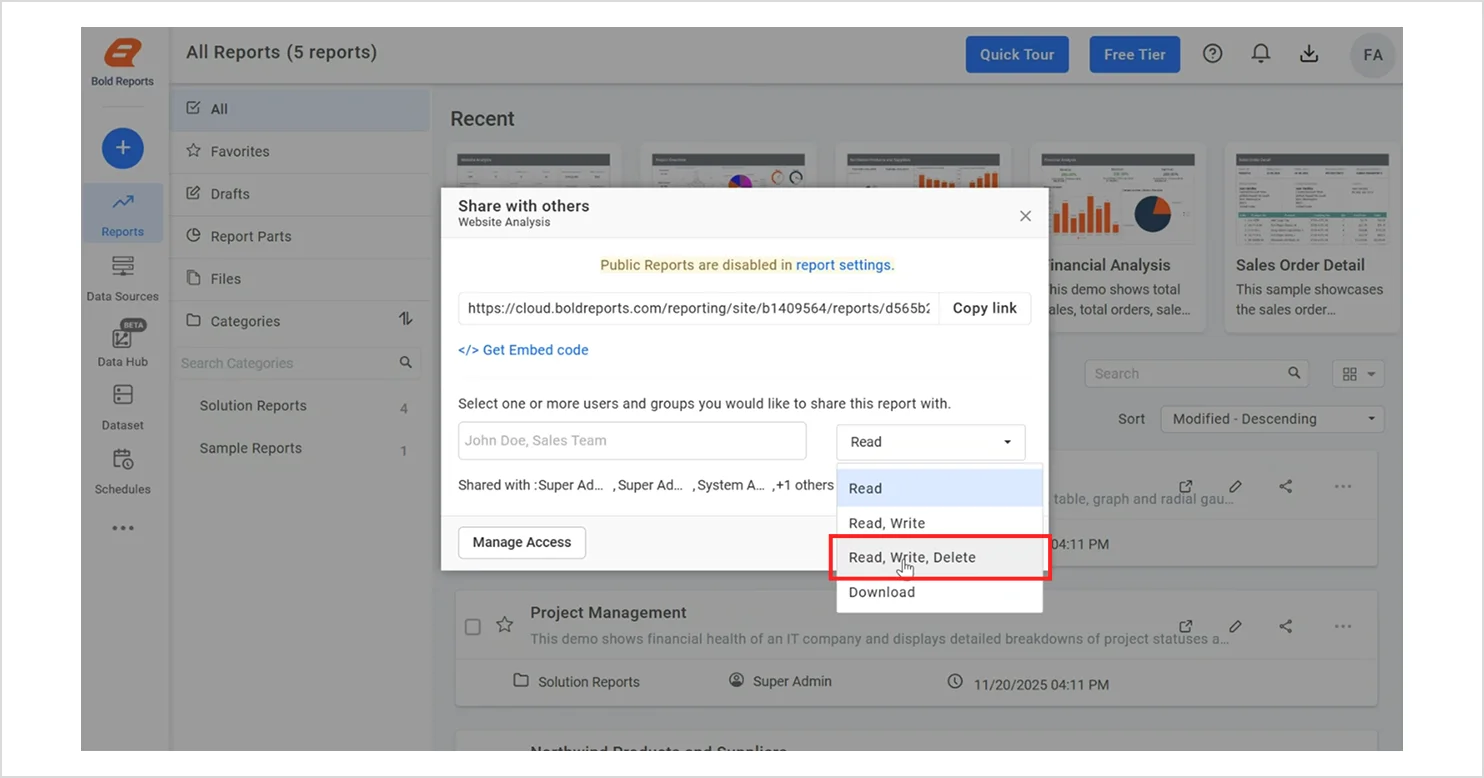Image resolution: width=1484 pixels, height=778 pixels.
Task: Open the notifications bell
Action: [1261, 54]
